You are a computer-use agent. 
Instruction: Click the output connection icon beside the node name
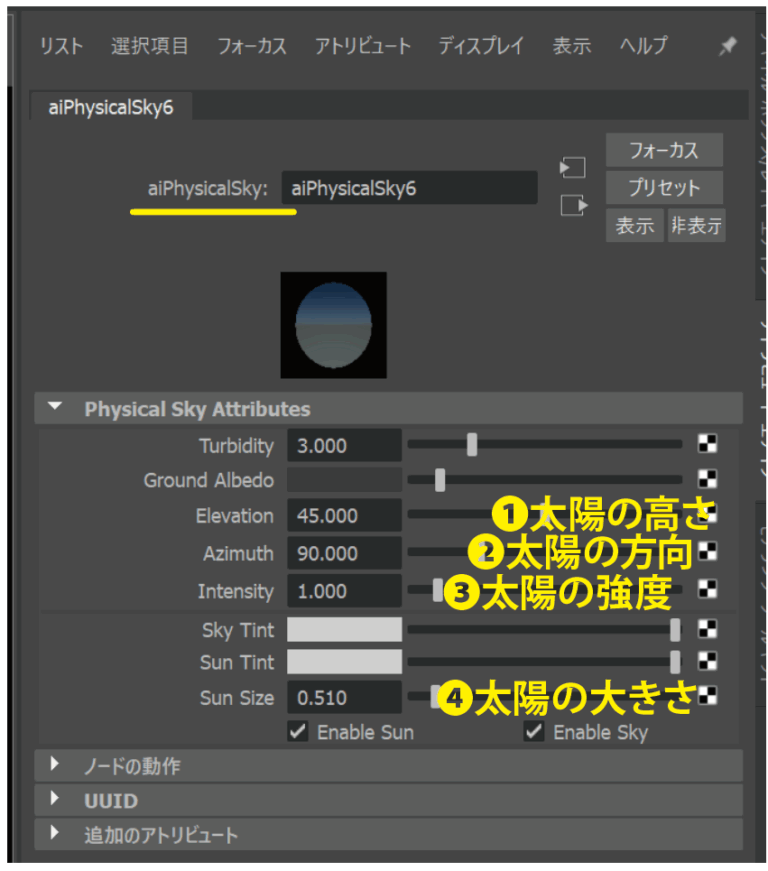(x=573, y=205)
